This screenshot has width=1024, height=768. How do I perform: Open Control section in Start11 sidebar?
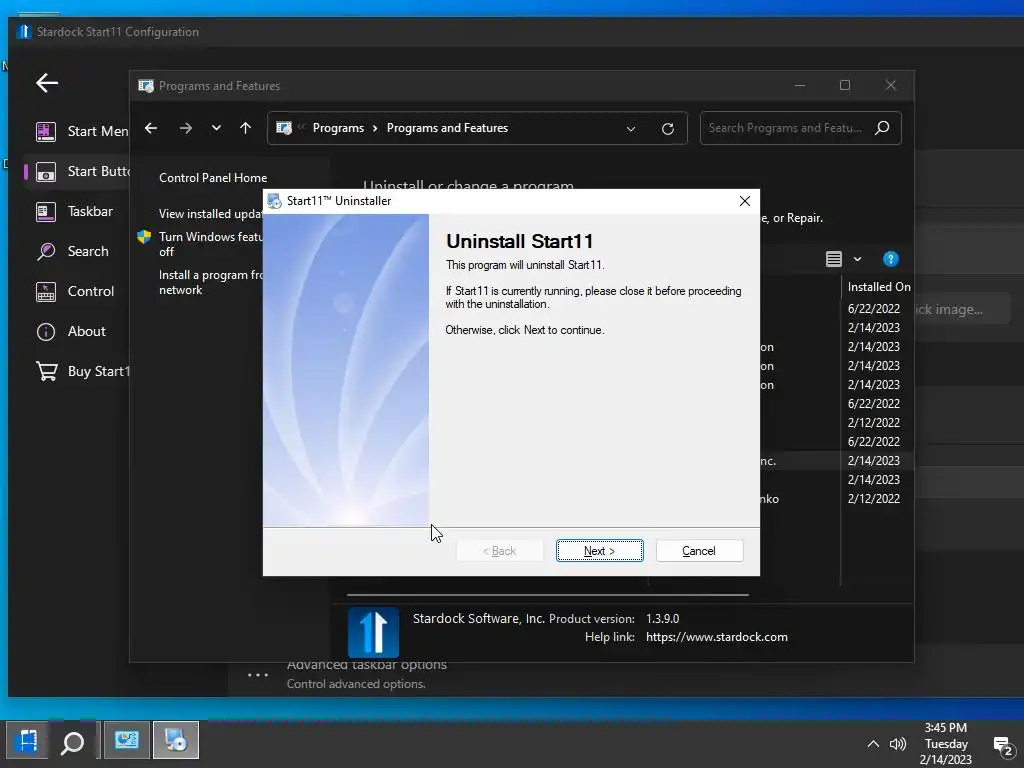click(74, 291)
